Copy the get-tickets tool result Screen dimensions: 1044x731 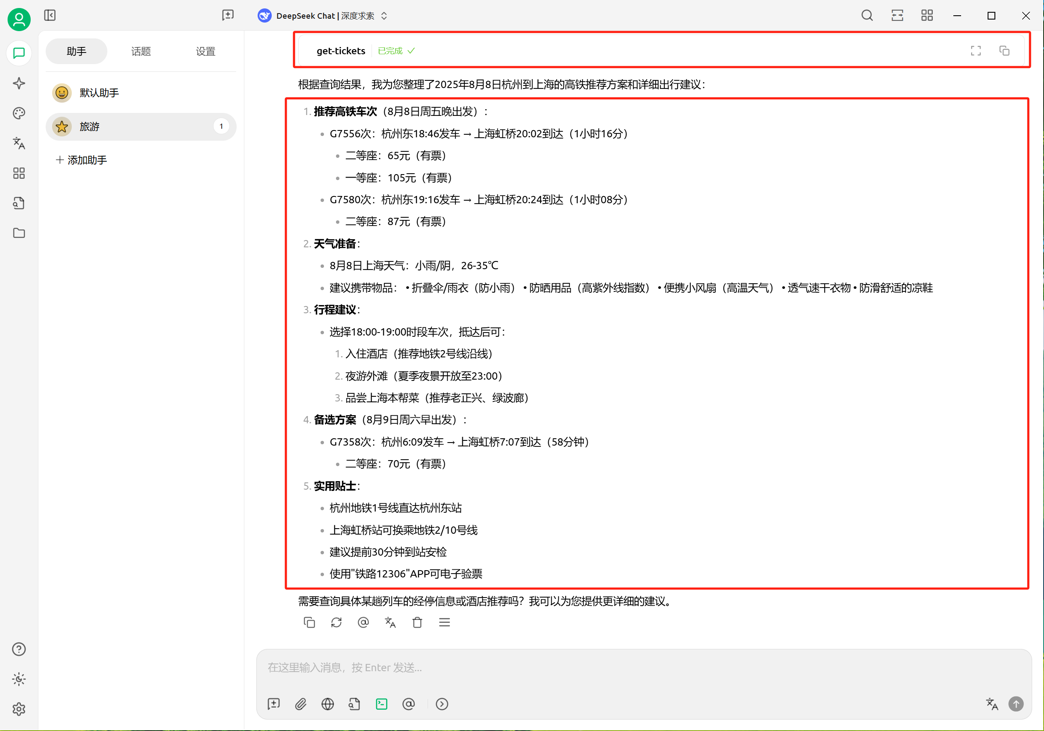(1004, 51)
